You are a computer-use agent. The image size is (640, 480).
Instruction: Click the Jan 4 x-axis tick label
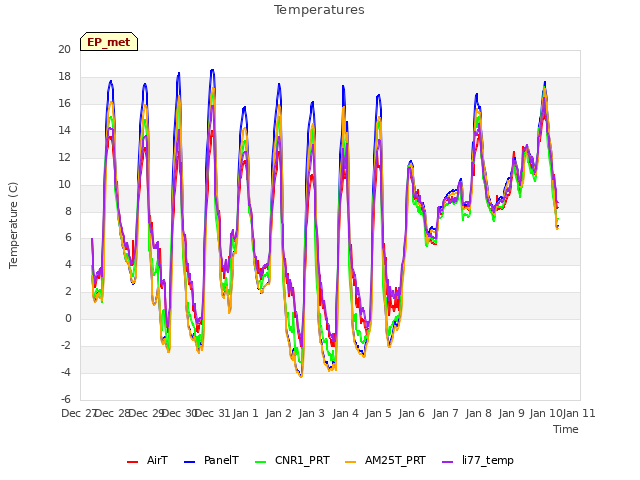coord(345,413)
